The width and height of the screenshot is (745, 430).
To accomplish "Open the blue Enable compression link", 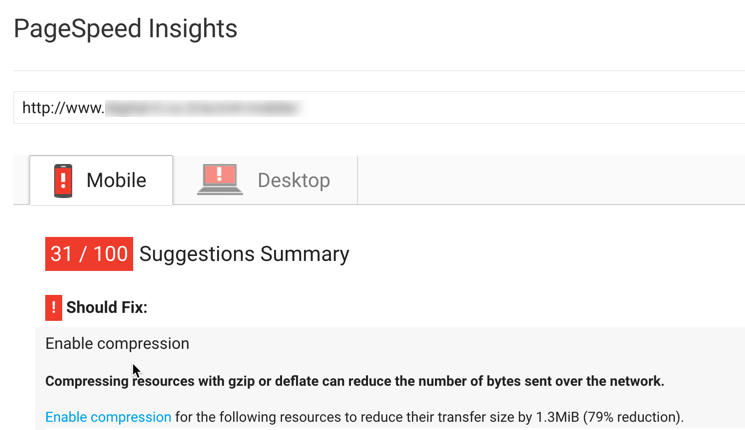I will coord(108,417).
